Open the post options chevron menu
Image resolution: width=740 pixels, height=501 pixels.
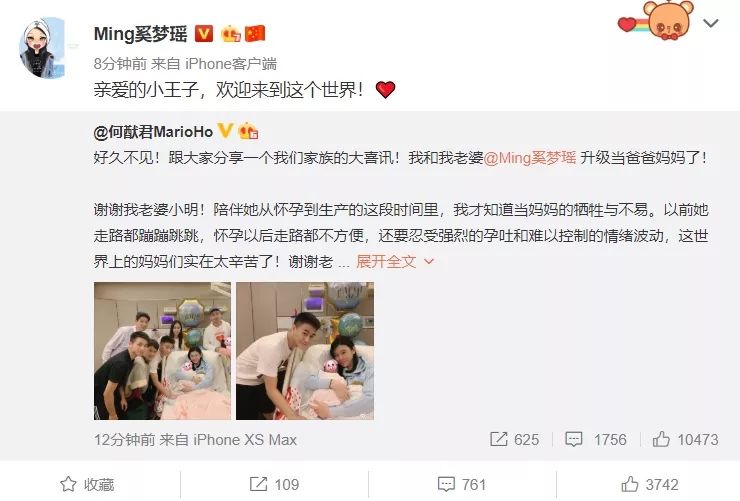710,23
